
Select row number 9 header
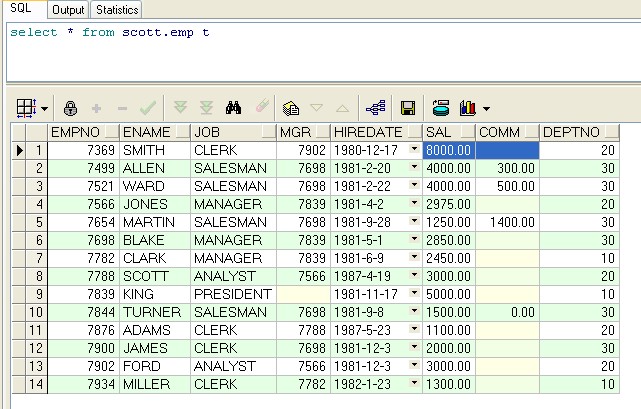tap(37, 294)
